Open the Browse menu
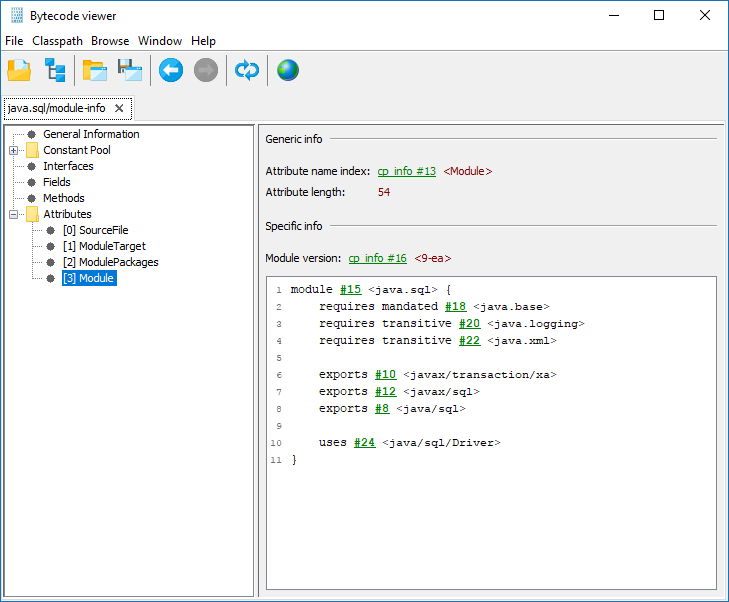Viewport: 729px width, 602px height. [x=110, y=41]
